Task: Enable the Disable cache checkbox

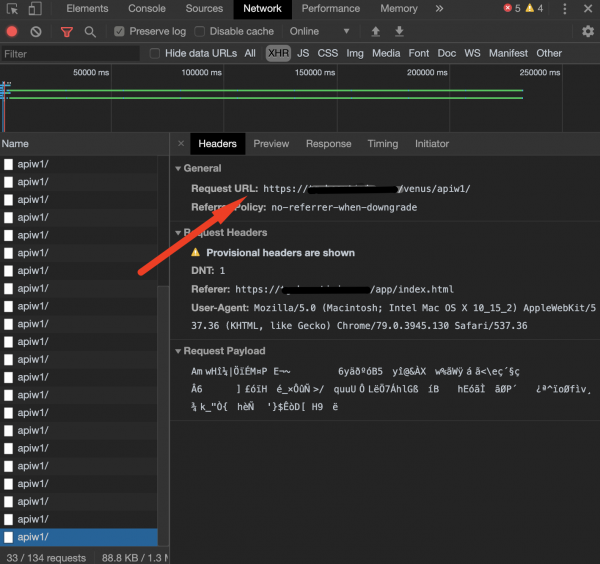Action: 200,32
